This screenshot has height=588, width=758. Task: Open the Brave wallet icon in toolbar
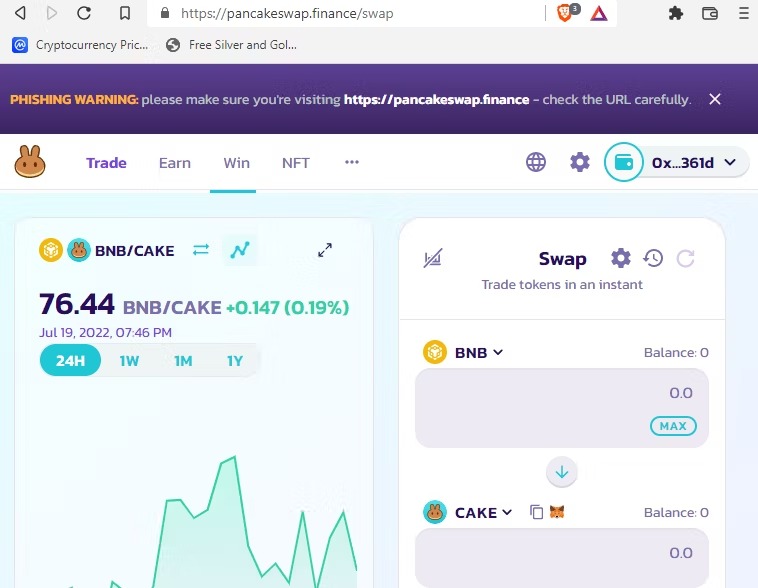[x=710, y=13]
